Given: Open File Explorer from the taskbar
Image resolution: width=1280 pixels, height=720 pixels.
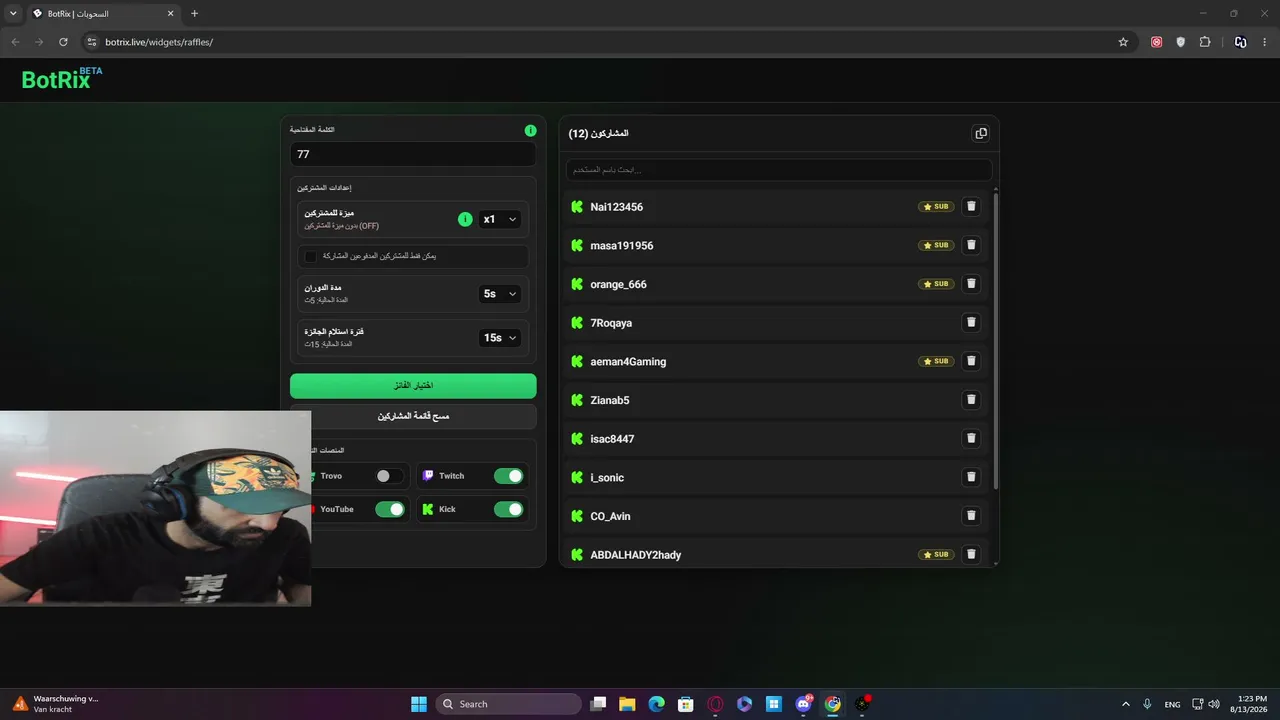Looking at the screenshot, I should point(627,704).
